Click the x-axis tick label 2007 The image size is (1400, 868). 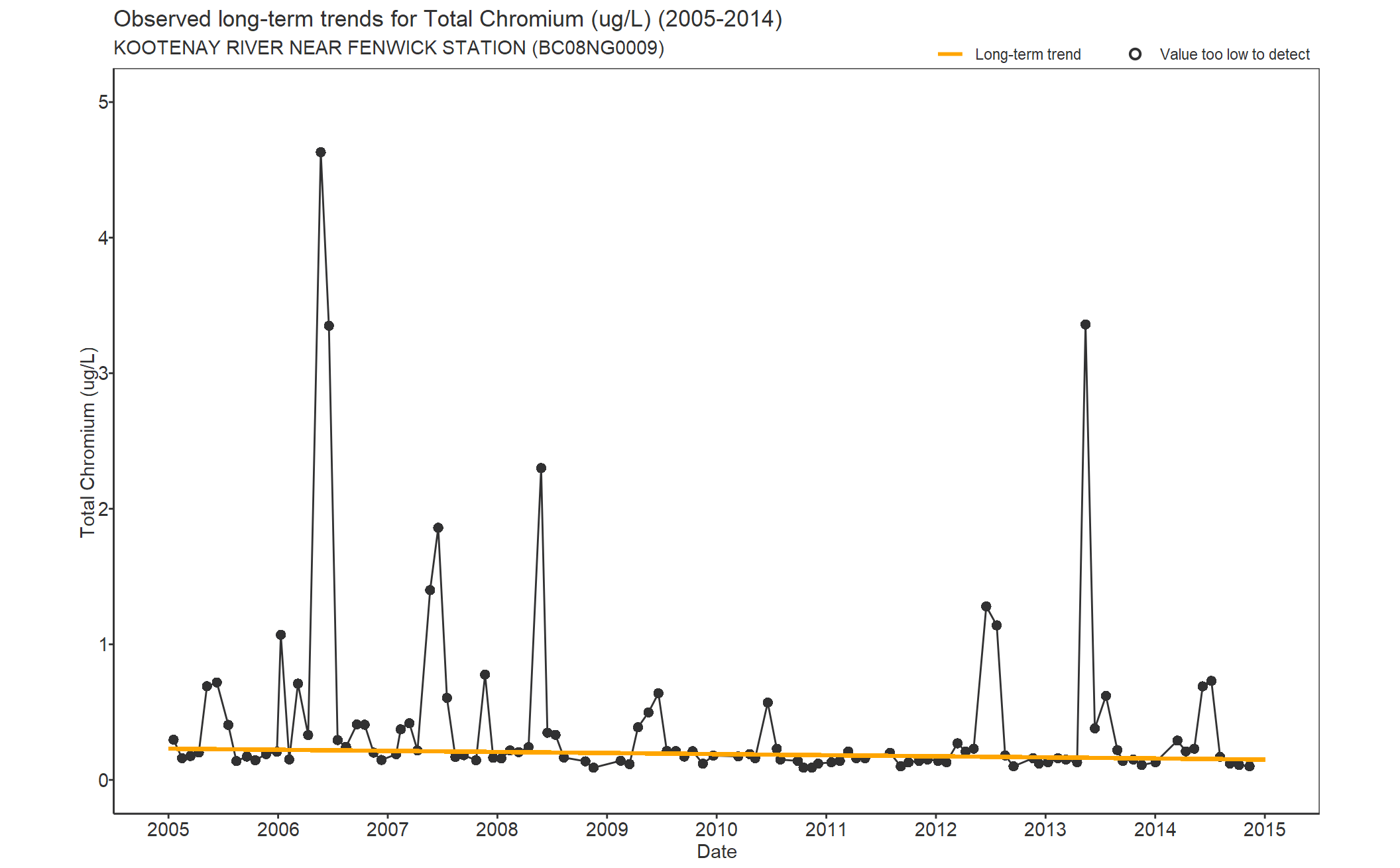coord(388,830)
